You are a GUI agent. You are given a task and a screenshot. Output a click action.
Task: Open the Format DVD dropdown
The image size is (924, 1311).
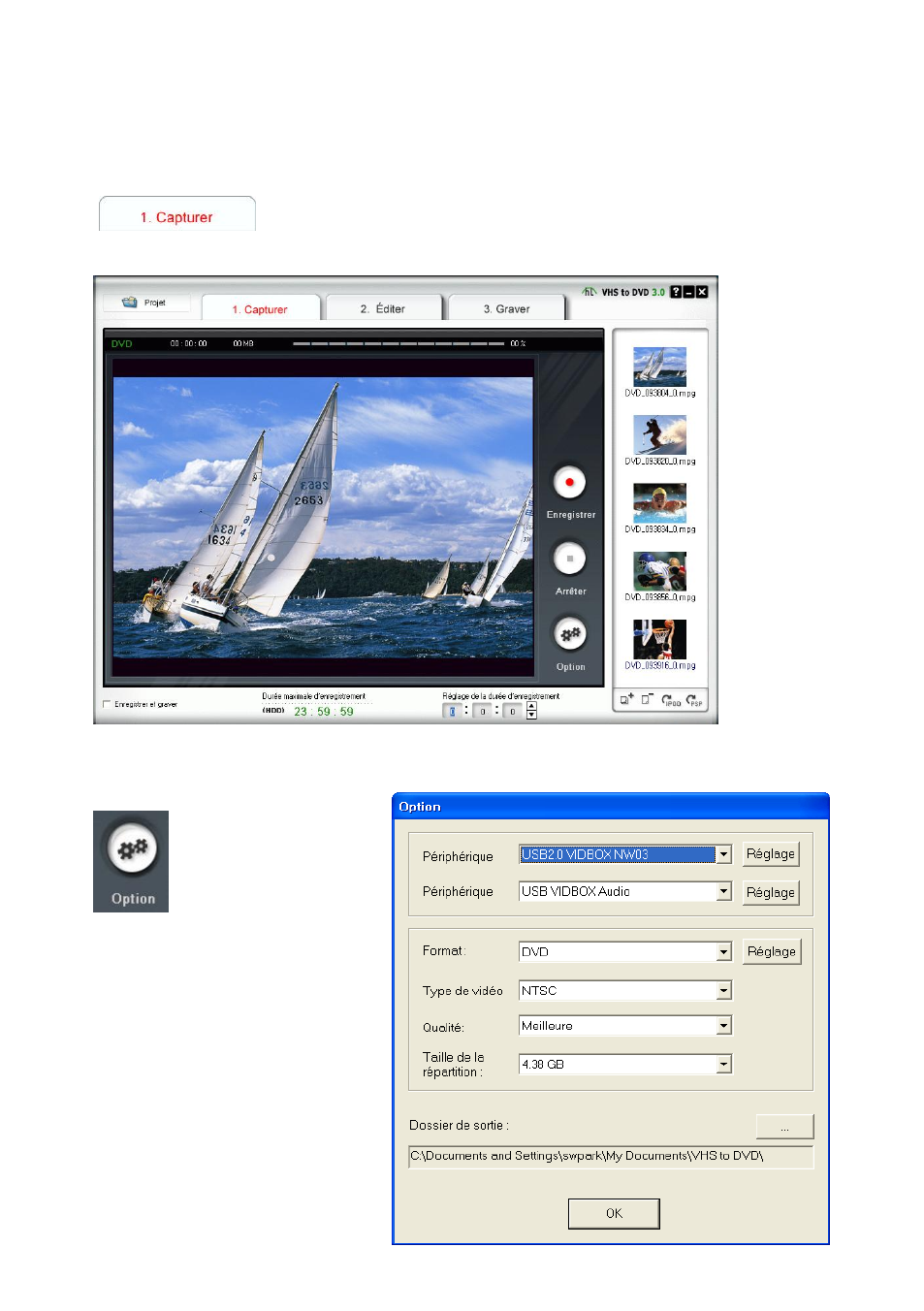tap(723, 952)
